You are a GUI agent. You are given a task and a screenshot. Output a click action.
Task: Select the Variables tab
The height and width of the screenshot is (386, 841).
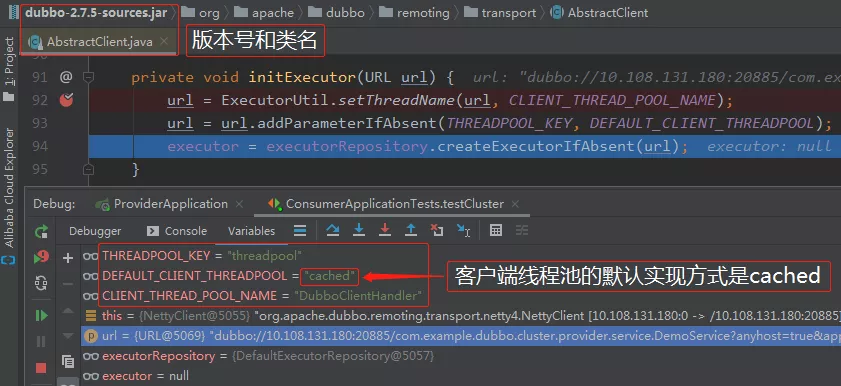(252, 231)
